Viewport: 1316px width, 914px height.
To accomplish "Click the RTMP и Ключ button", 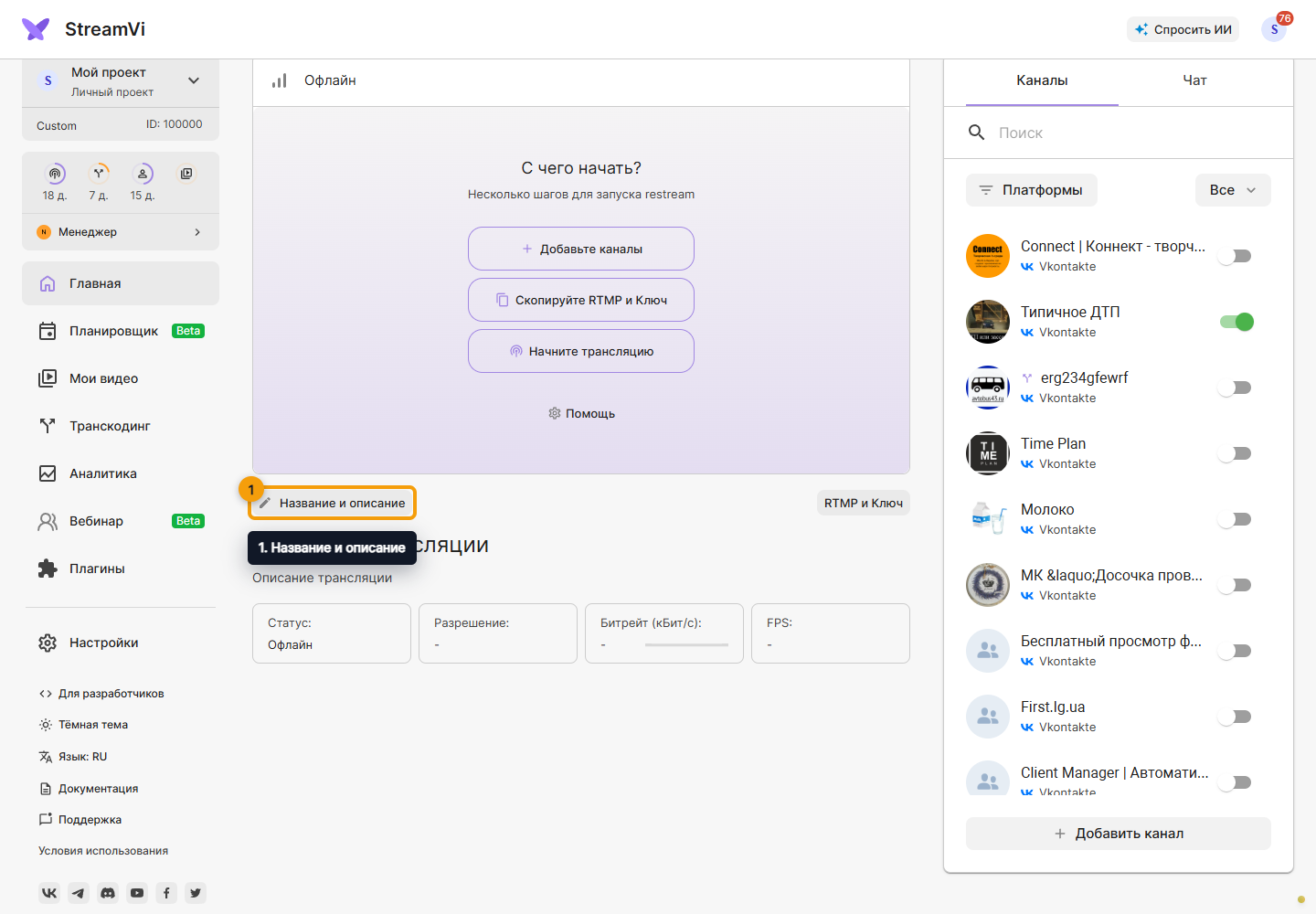I will coord(864,503).
